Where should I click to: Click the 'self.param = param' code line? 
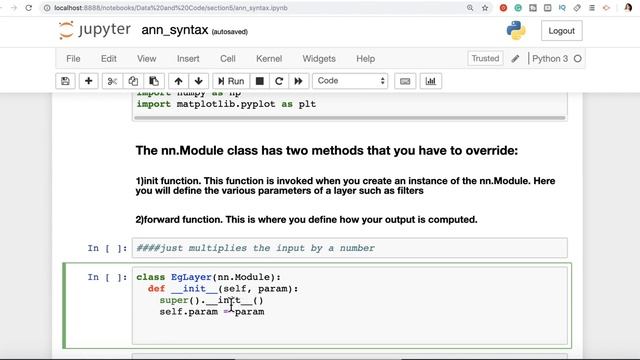212,312
